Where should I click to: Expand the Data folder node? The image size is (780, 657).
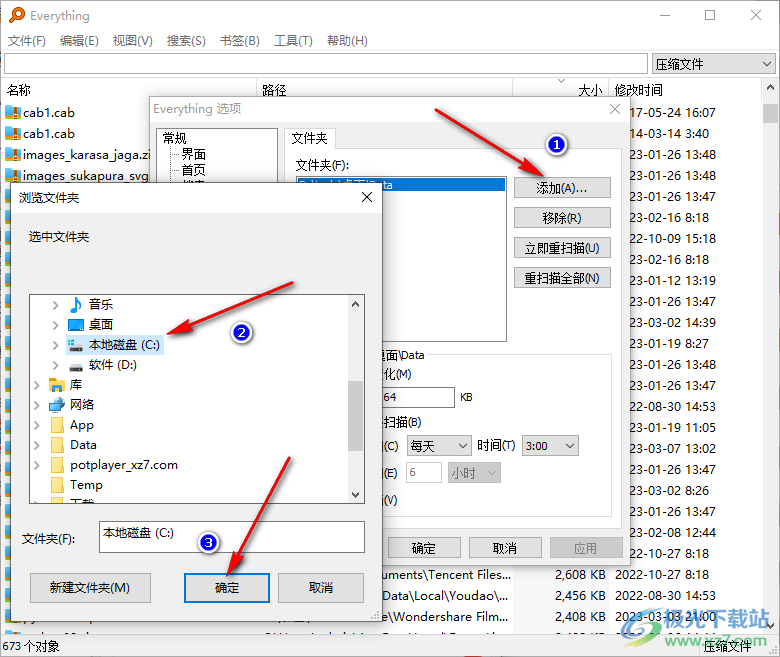pyautogui.click(x=36, y=445)
